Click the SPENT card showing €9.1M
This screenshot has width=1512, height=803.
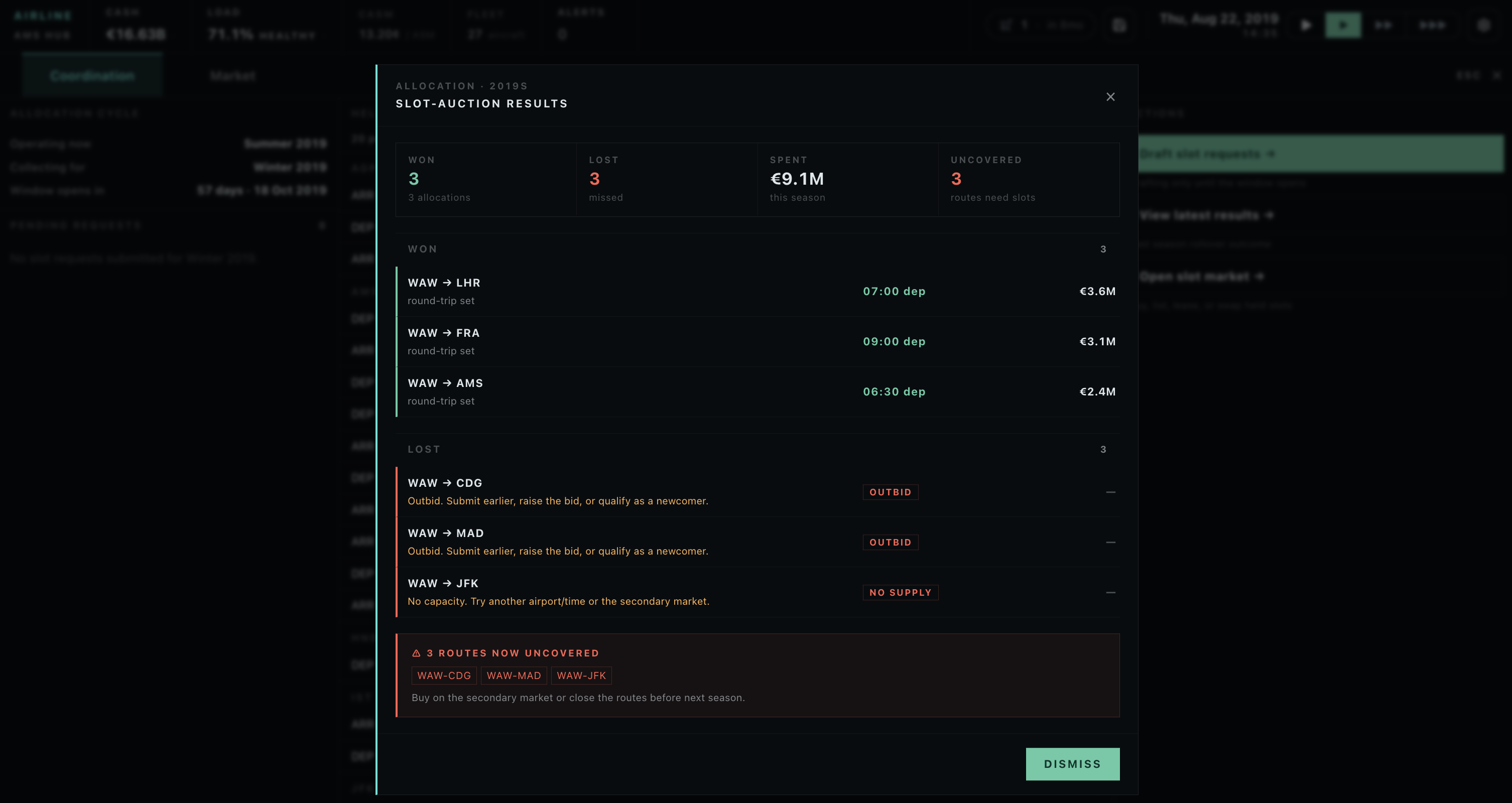[x=847, y=180]
